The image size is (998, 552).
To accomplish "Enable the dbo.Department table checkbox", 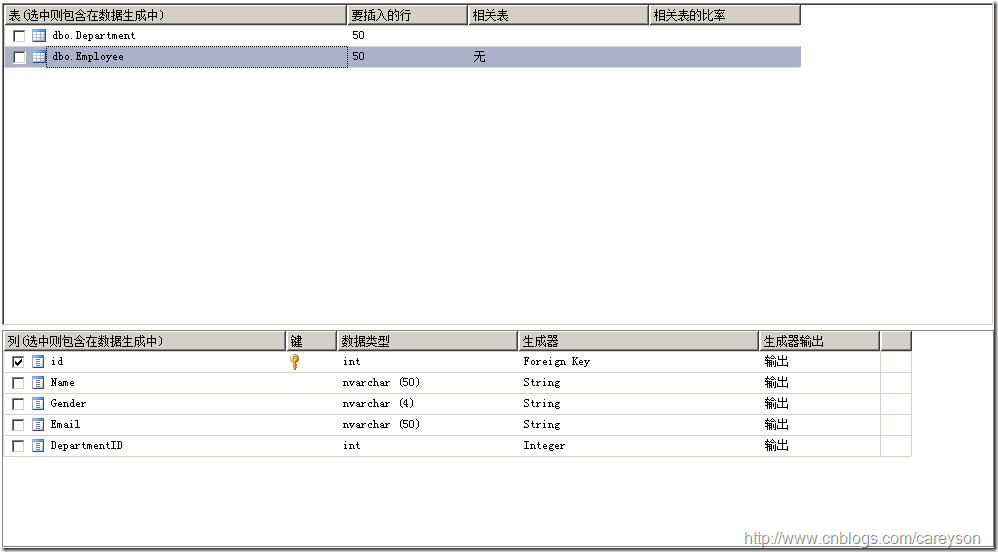I will click(x=19, y=36).
